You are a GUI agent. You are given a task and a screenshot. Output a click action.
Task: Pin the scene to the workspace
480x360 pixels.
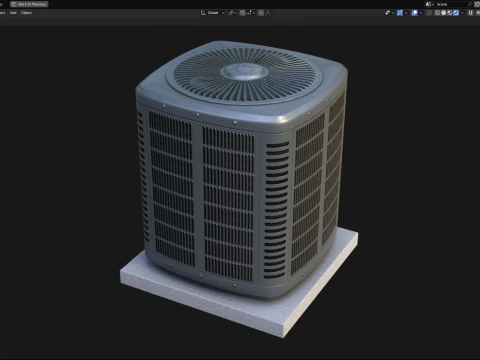point(470,4)
